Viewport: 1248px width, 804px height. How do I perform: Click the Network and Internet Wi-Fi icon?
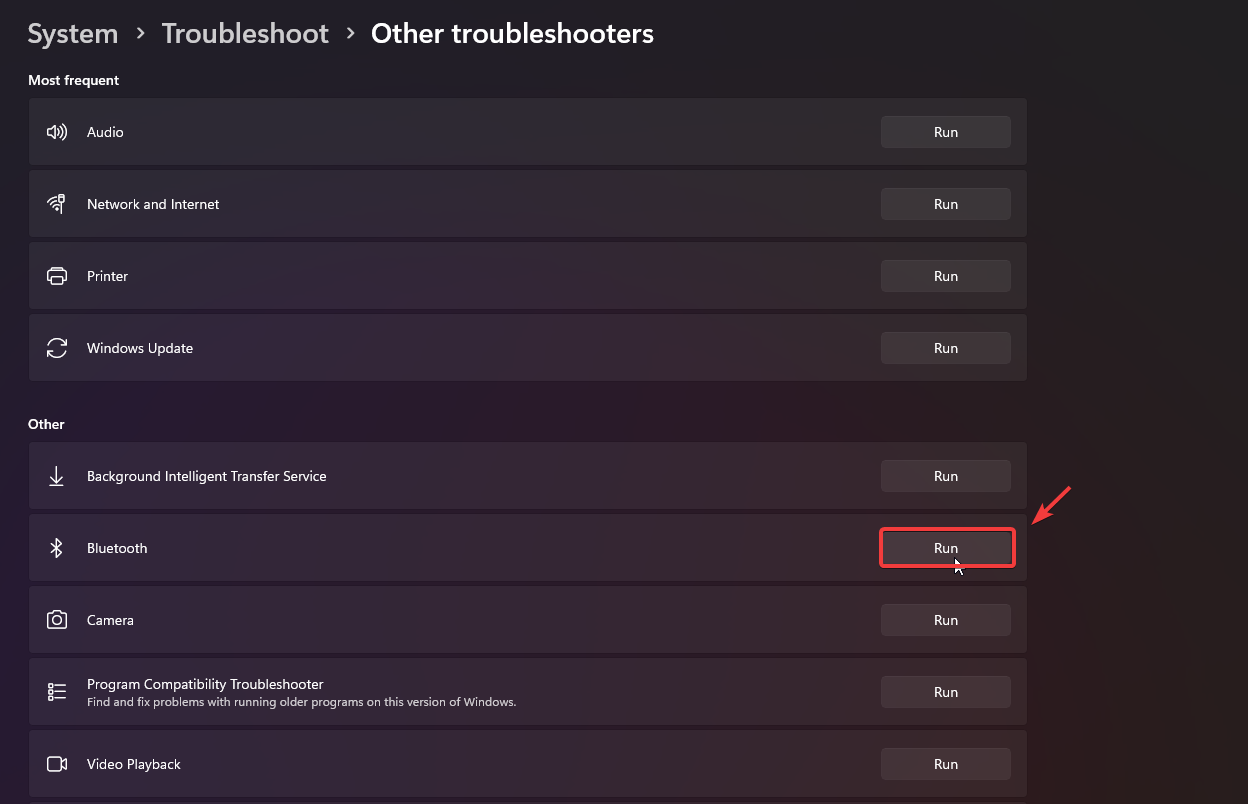pyautogui.click(x=57, y=204)
